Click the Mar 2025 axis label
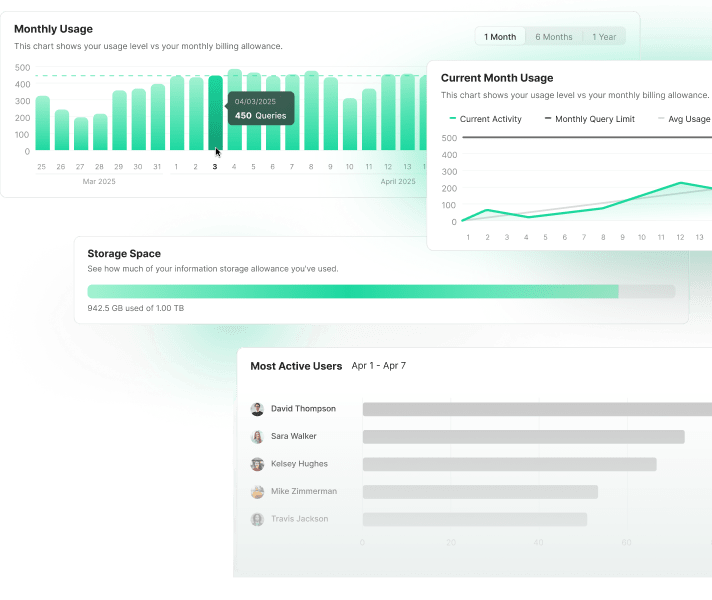Screen dimensions: 712x600 (99, 182)
